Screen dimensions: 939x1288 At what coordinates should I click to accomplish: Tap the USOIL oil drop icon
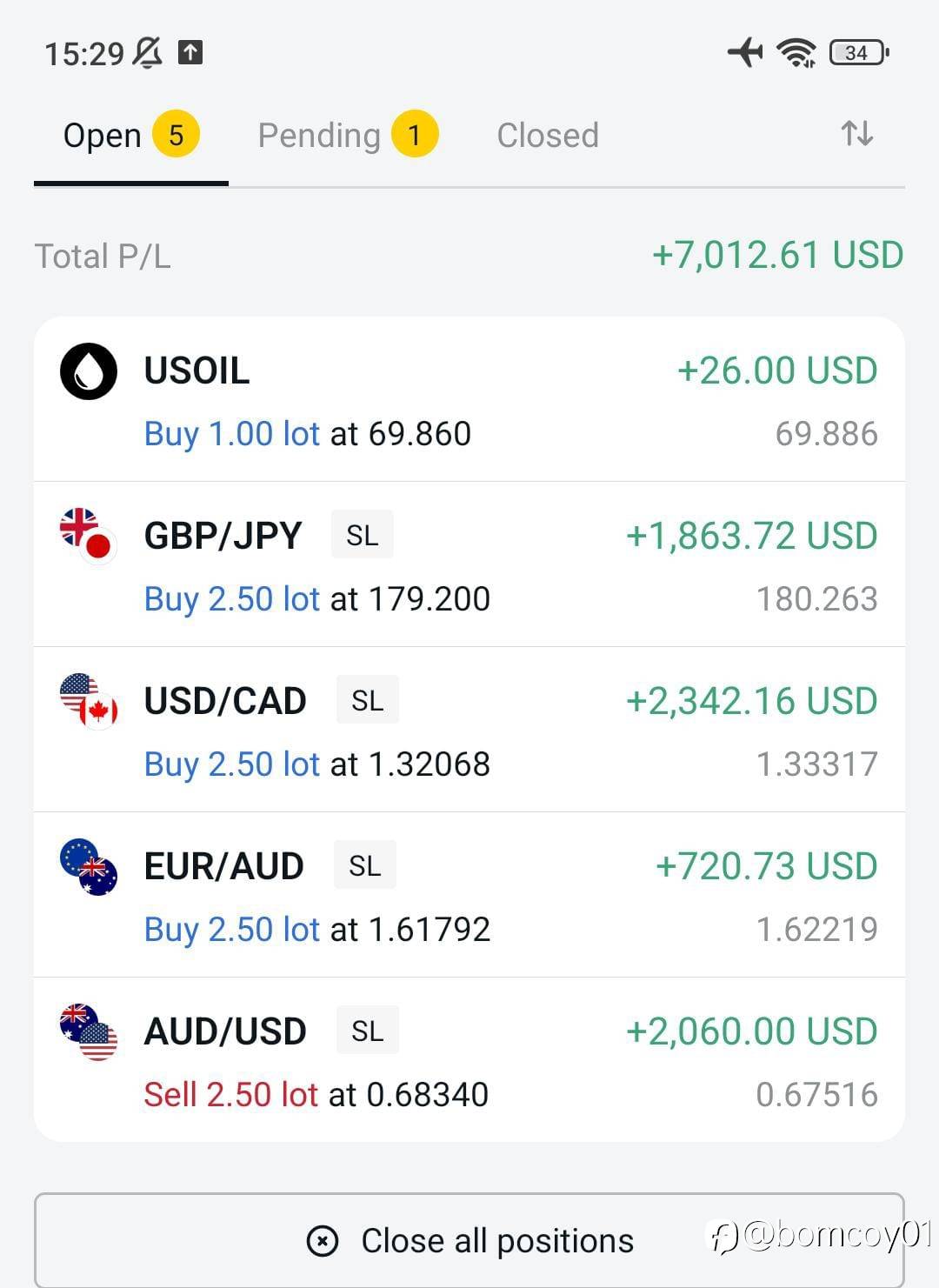89,371
